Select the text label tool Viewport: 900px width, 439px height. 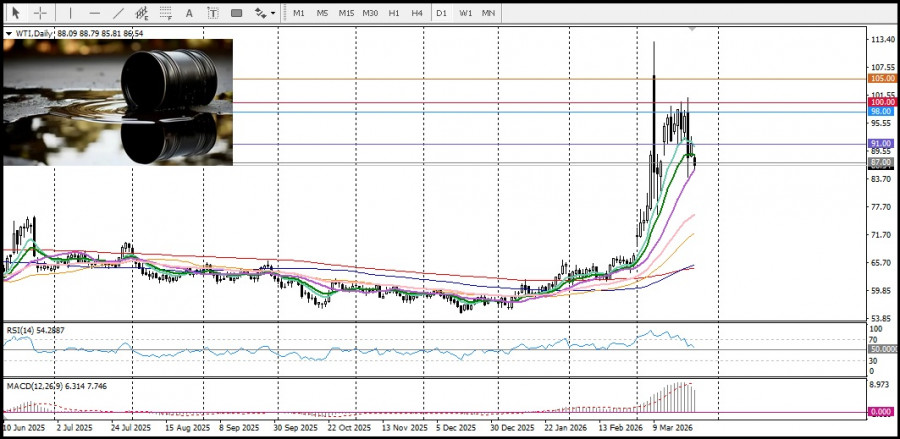pyautogui.click(x=212, y=13)
